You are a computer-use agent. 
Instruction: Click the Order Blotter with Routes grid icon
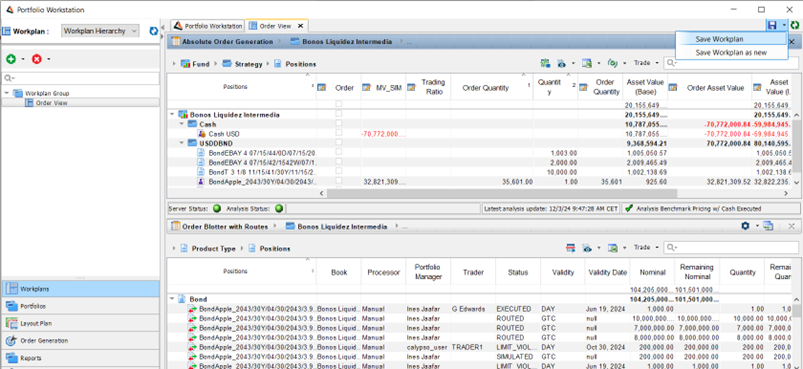click(x=176, y=226)
